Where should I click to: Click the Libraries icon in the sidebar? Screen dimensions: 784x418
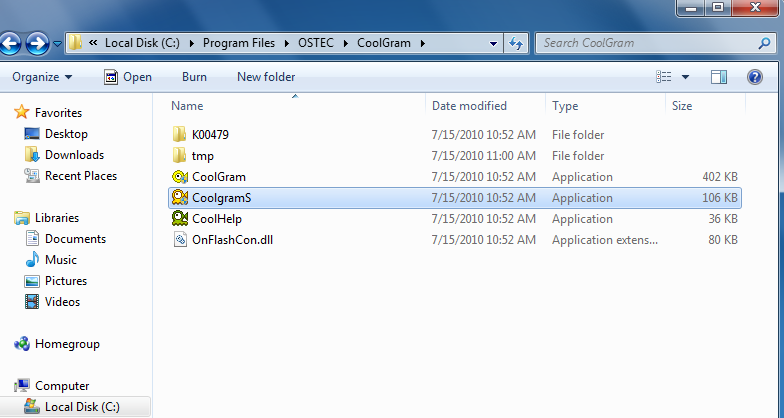click(22, 218)
